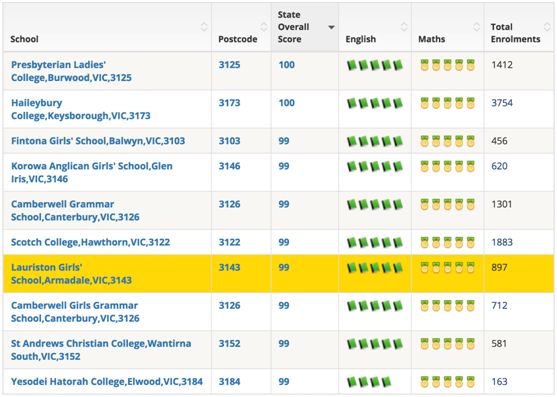Click English book icons for Fintona Girls' School
Image resolution: width=557 pixels, height=397 pixels.
coord(375,141)
